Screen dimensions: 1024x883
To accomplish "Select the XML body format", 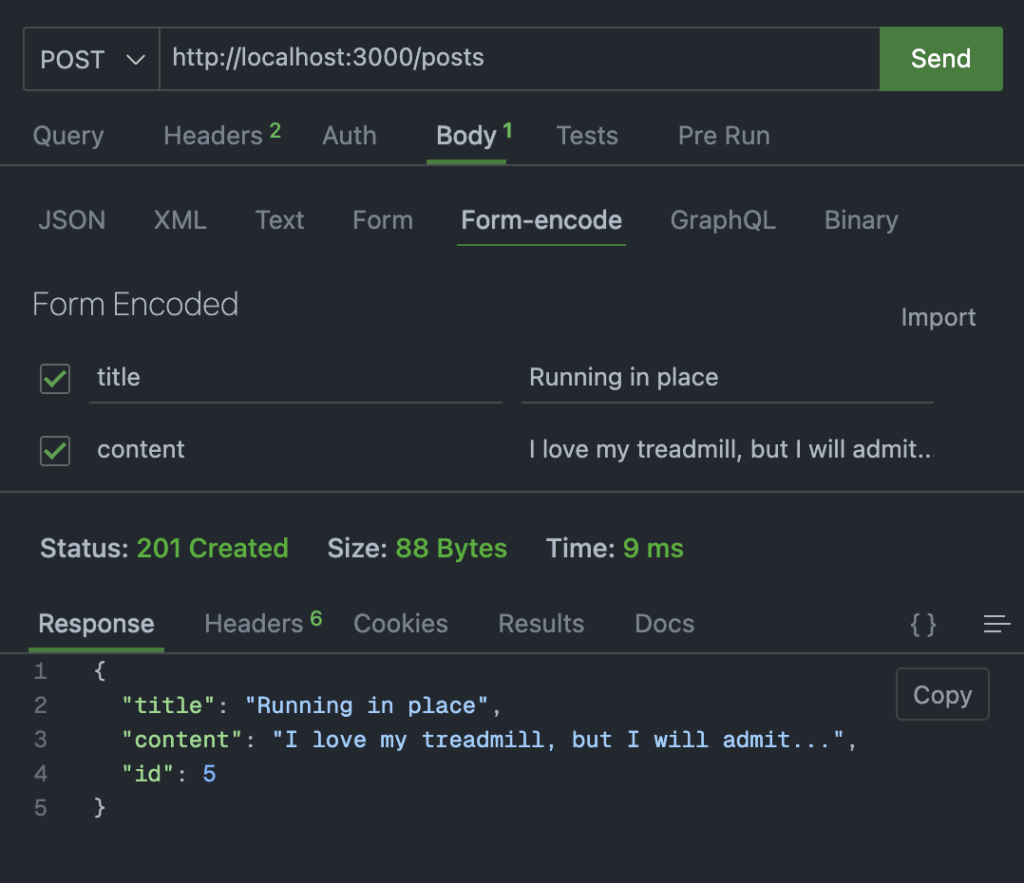I will (180, 220).
